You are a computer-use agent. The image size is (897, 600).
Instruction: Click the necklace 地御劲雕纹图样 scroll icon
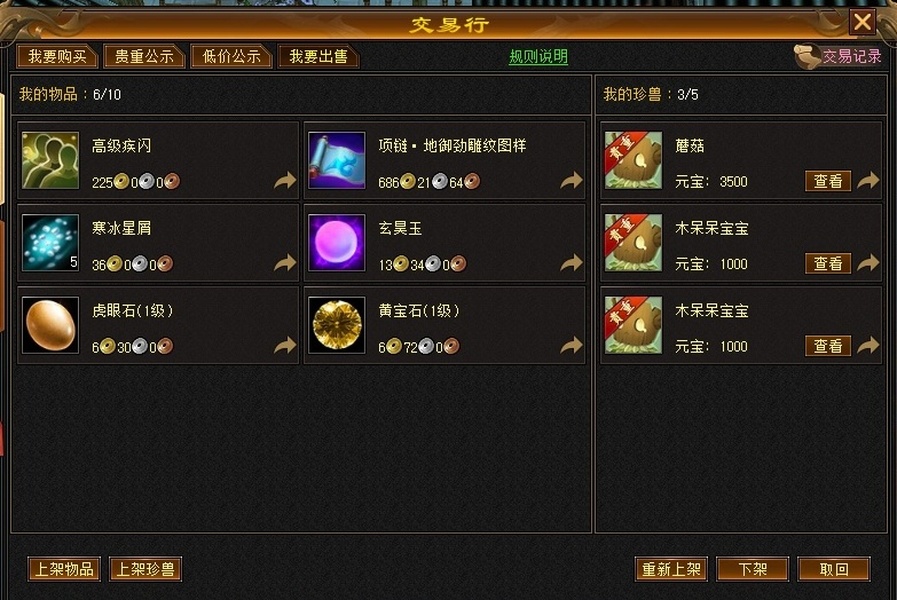point(336,160)
